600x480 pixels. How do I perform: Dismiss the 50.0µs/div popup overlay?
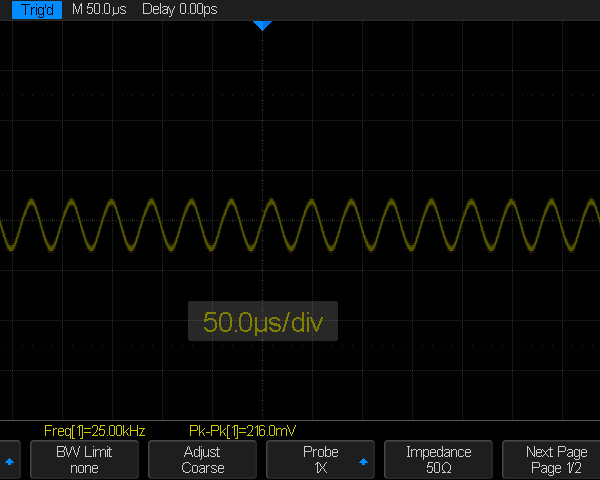point(263,322)
